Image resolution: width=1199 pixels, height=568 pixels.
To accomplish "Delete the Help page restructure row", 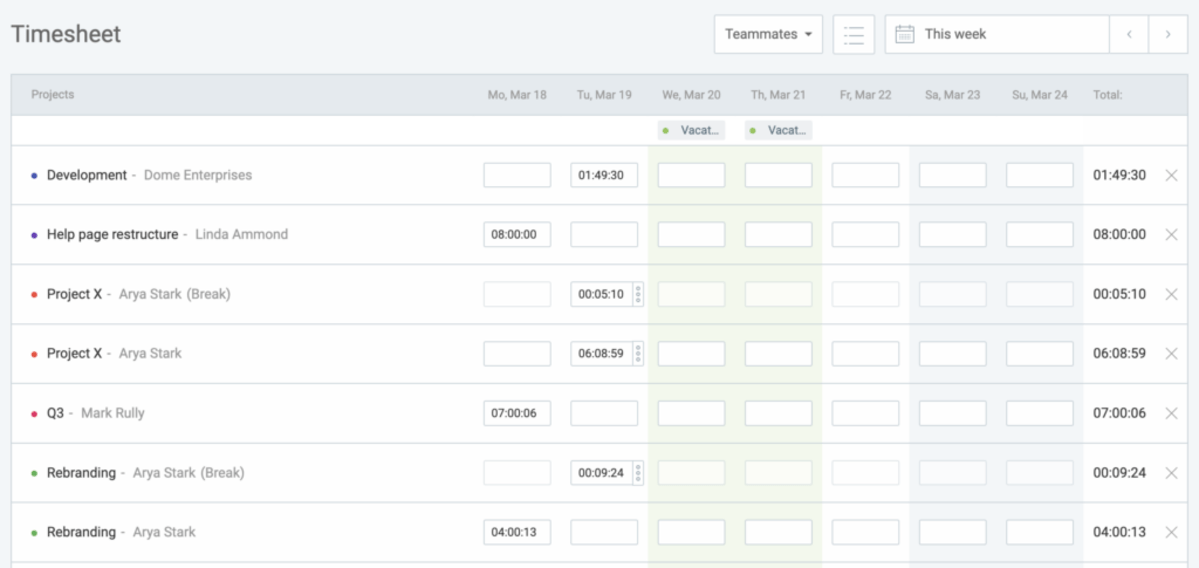I will pos(1171,234).
